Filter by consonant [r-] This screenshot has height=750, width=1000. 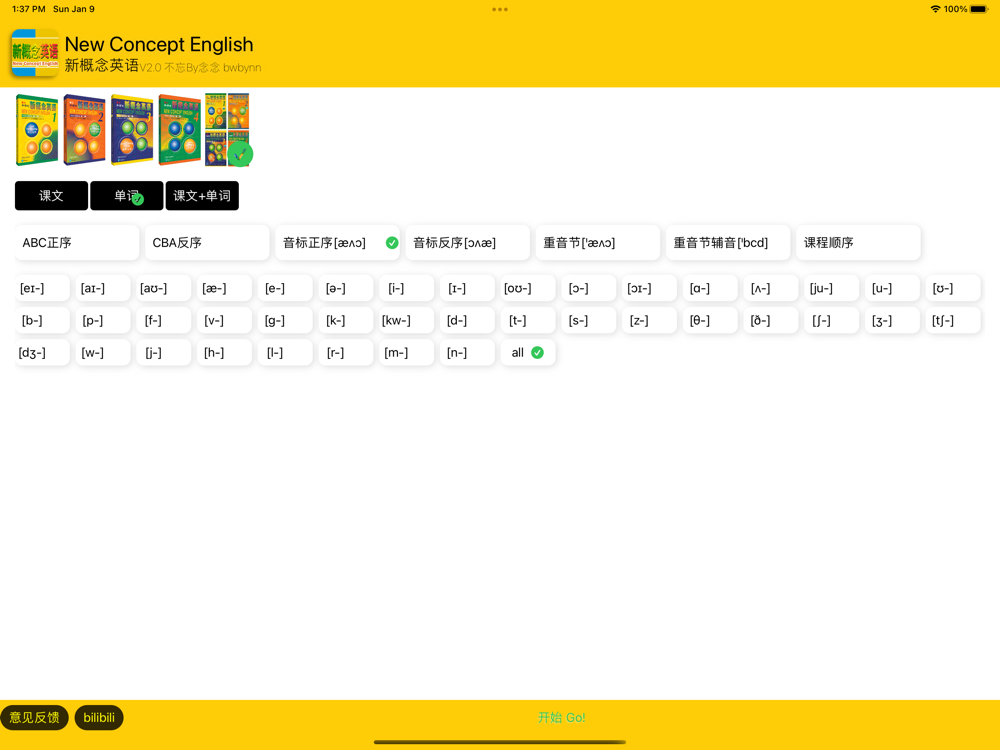346,353
